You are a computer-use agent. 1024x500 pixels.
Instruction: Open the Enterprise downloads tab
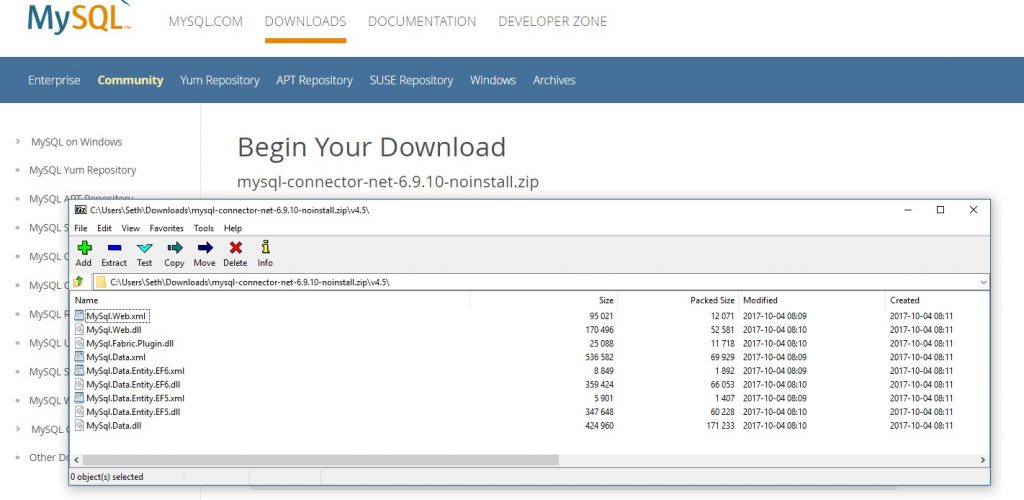tap(54, 80)
